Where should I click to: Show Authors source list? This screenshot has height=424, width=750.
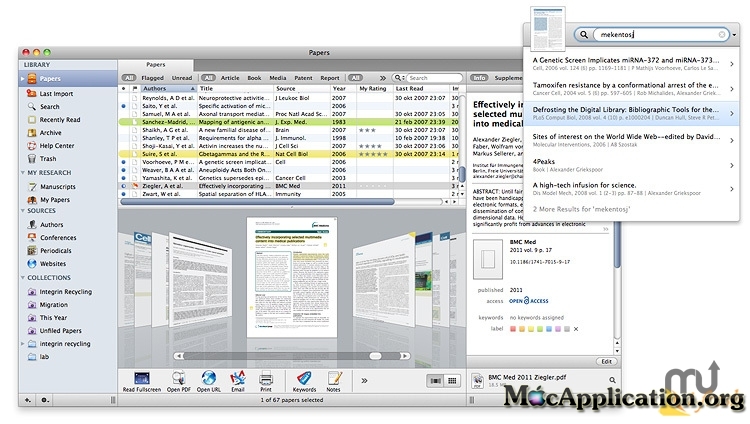click(51, 224)
